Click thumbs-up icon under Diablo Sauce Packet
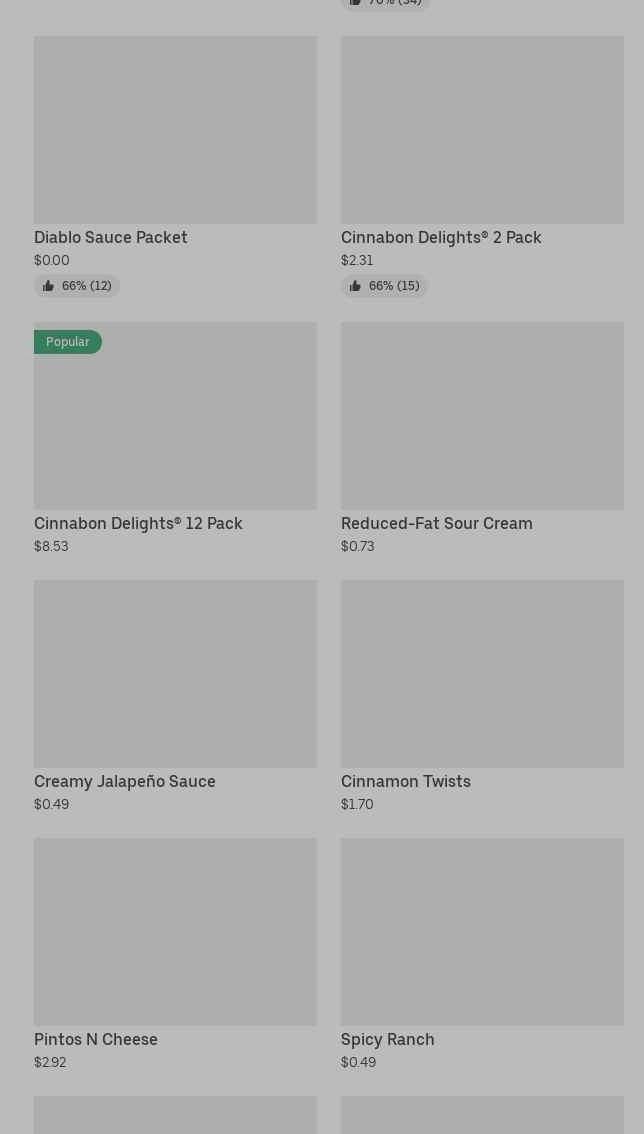 pos(48,286)
